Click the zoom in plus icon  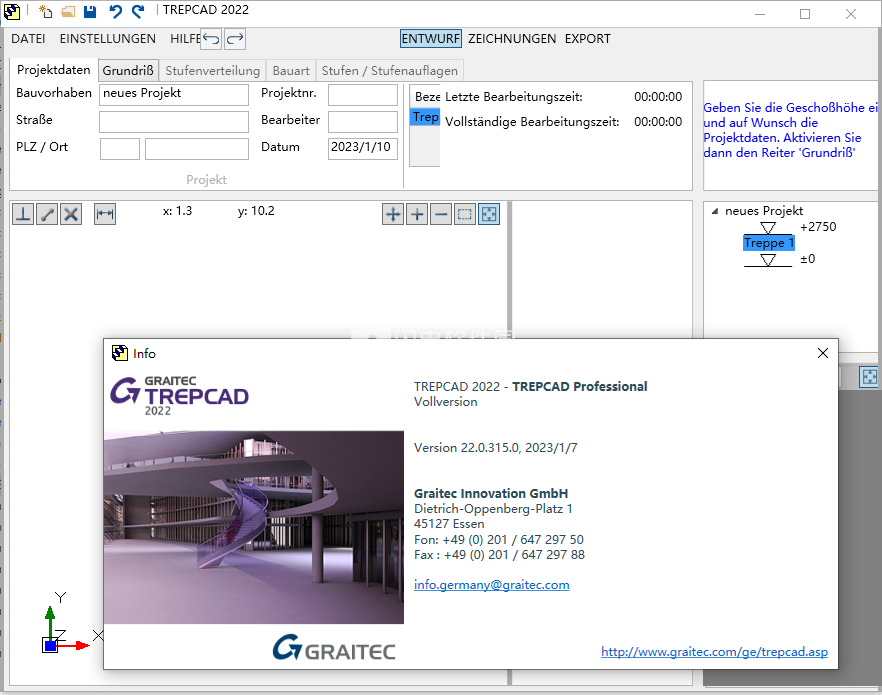pos(417,214)
